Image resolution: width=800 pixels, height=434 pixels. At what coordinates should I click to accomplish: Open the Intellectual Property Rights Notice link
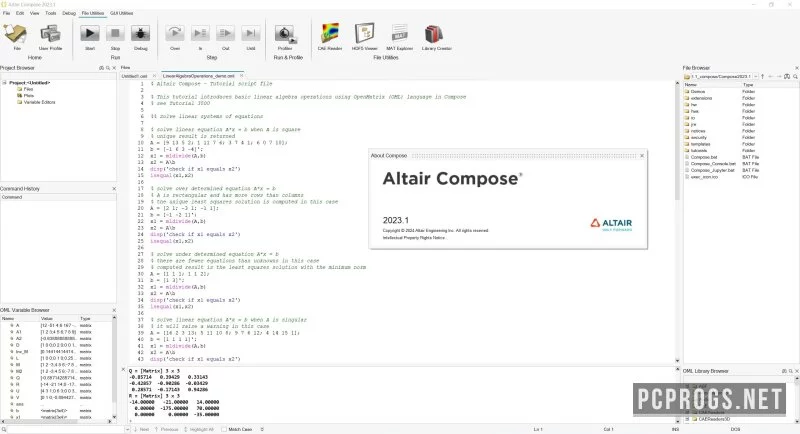coord(414,238)
